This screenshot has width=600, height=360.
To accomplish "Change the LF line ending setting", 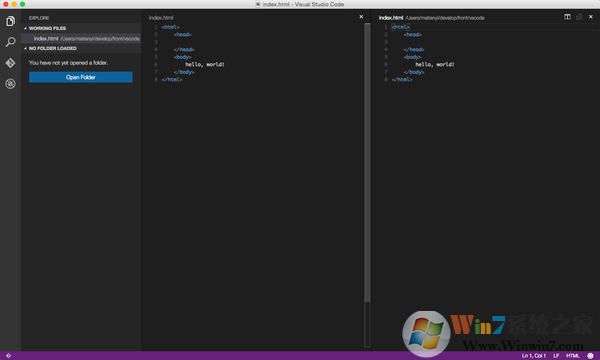I will (x=556, y=356).
